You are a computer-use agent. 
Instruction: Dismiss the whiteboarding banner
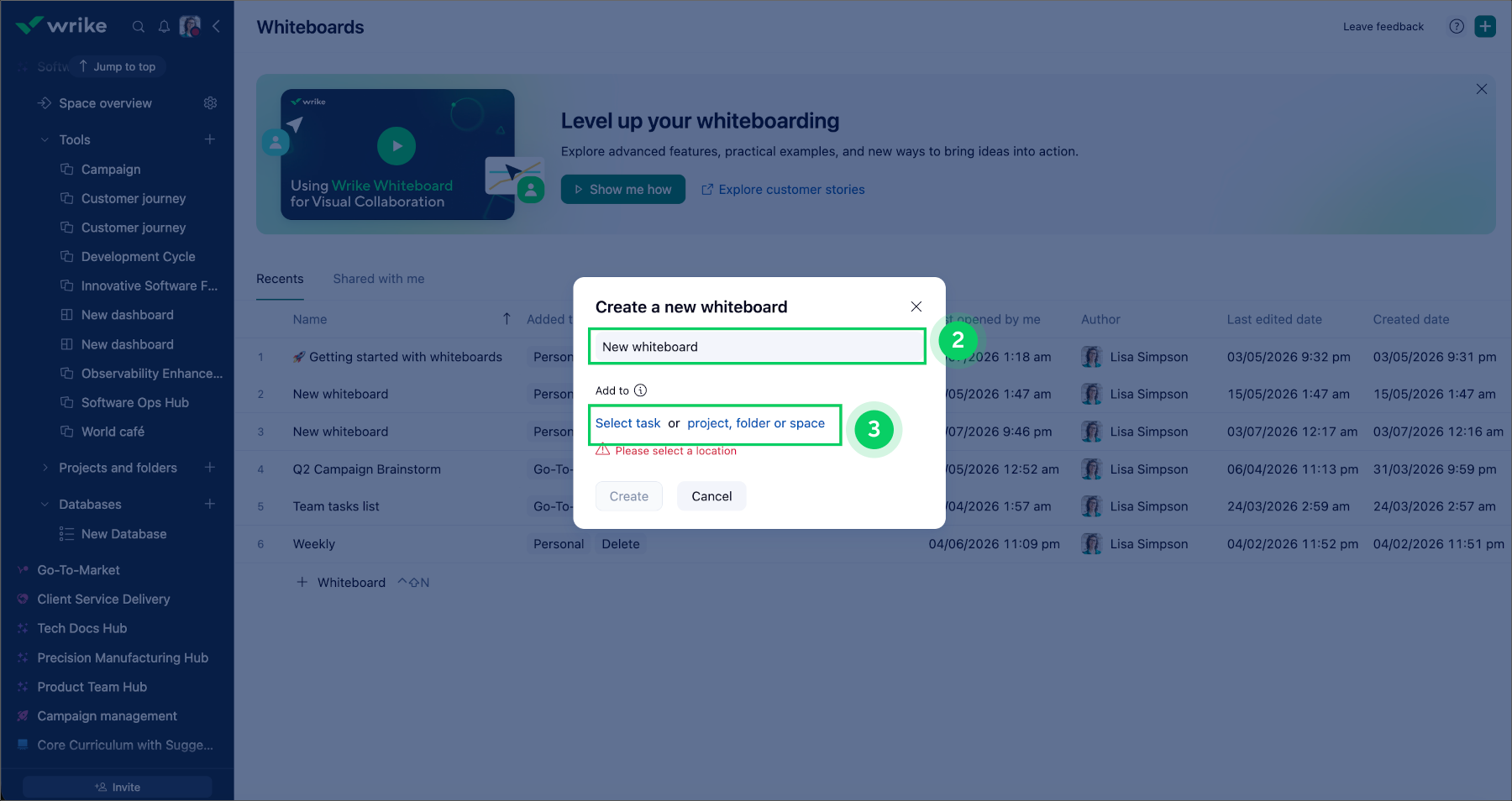[x=1482, y=89]
